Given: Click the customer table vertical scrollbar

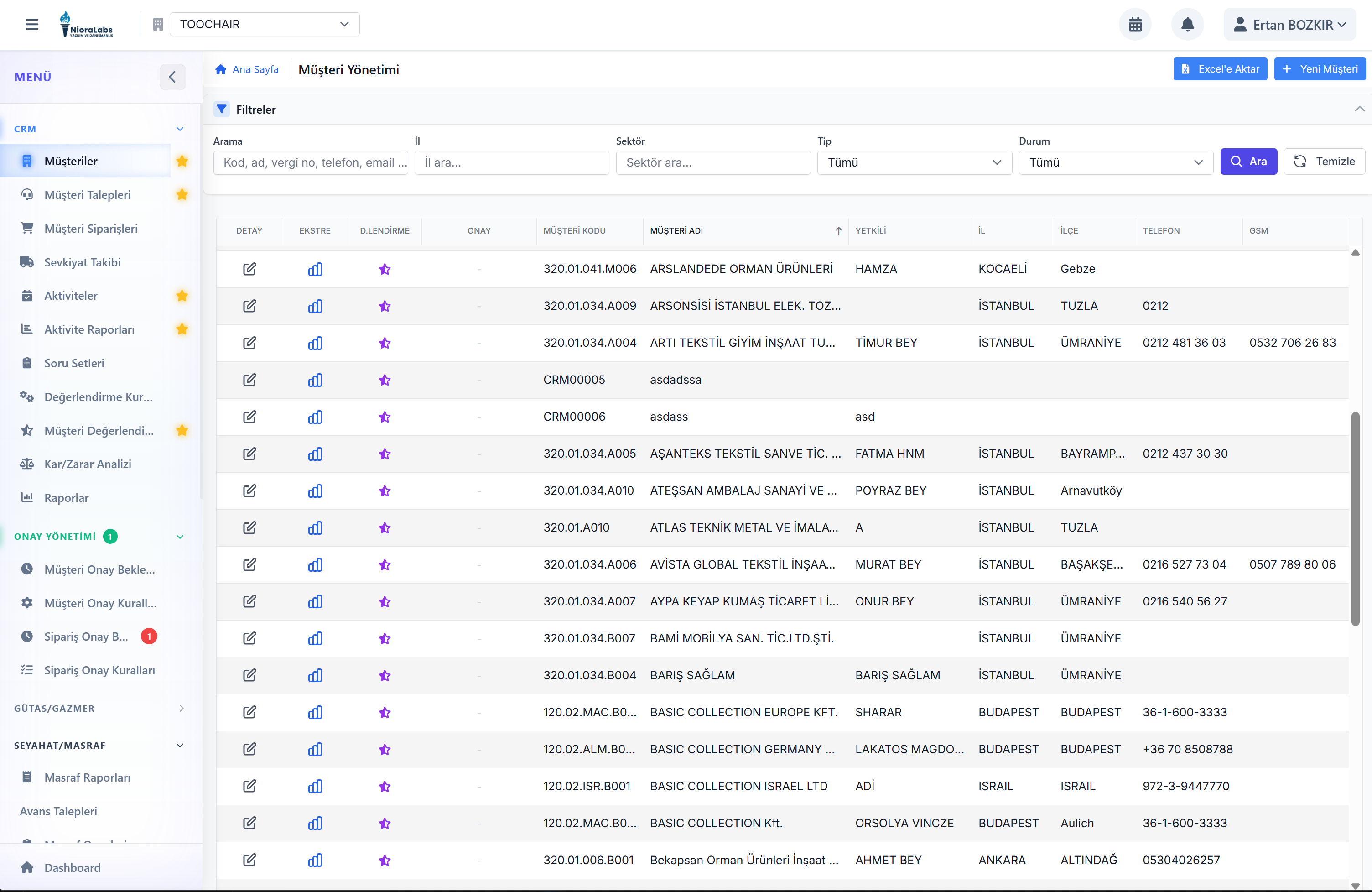Looking at the screenshot, I should 1355,519.
